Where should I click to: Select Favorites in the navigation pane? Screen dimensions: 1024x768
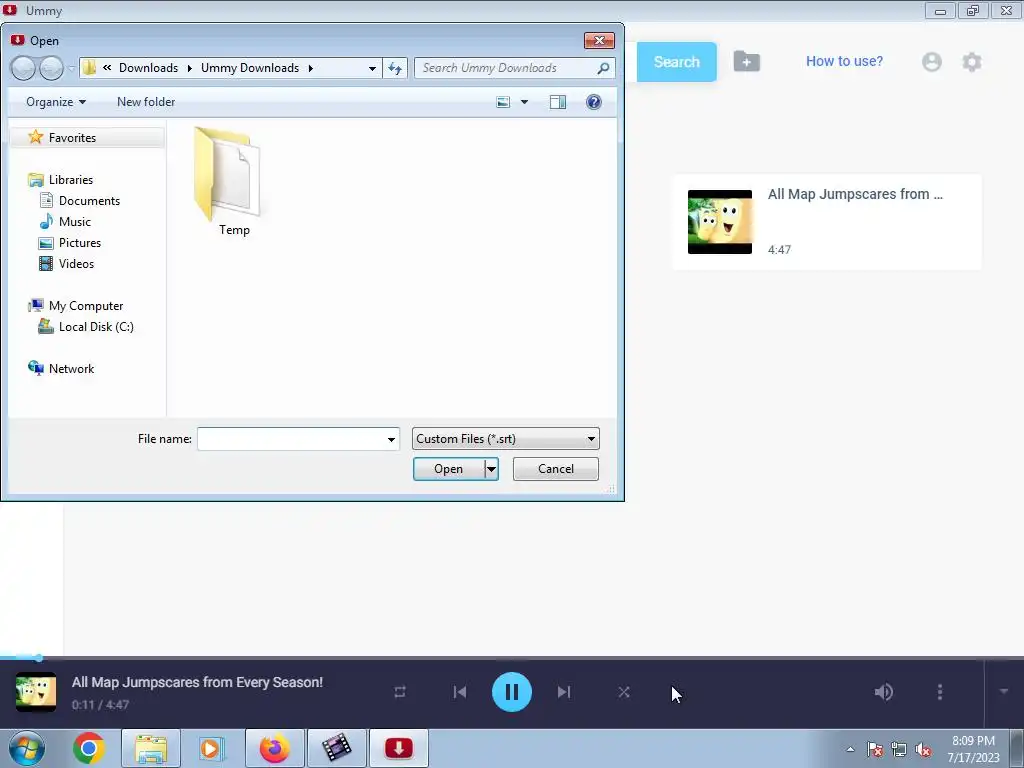(x=72, y=138)
